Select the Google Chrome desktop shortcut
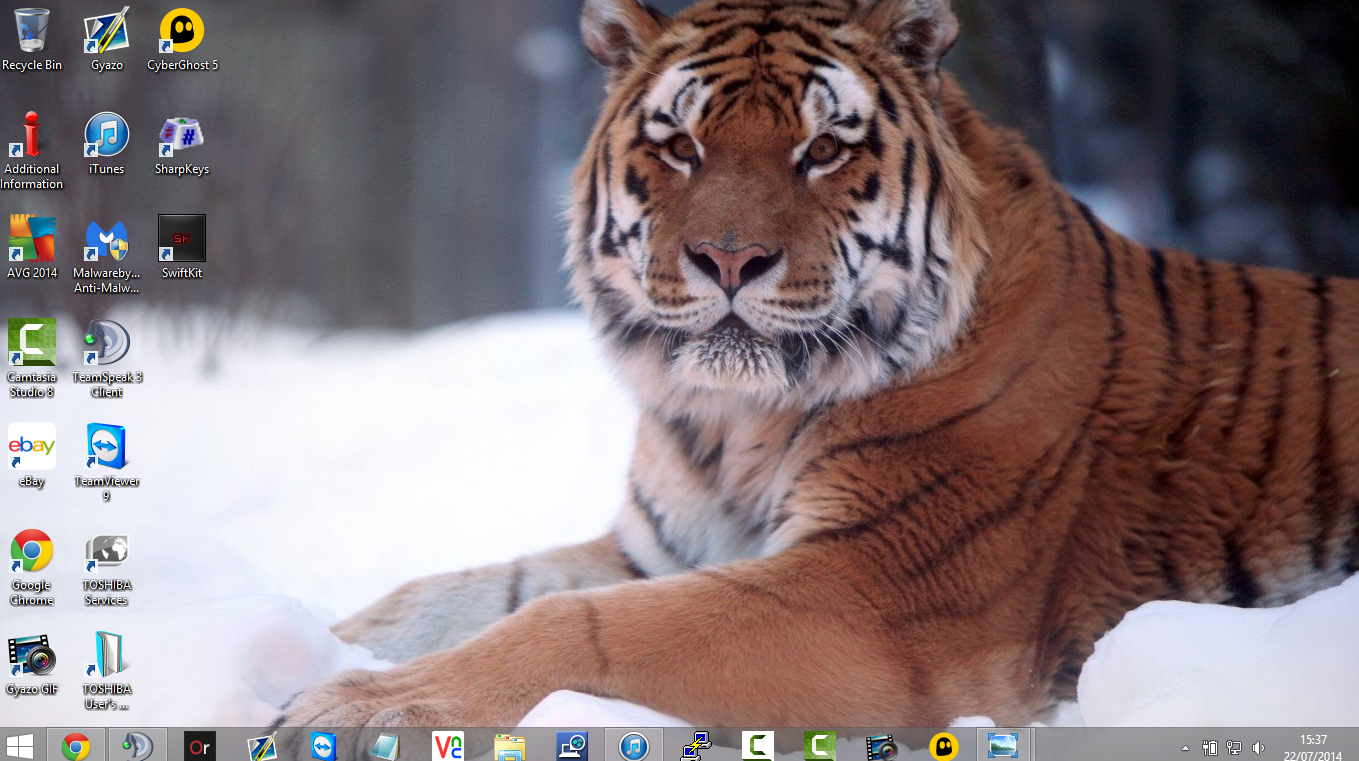The height and width of the screenshot is (761, 1359). [x=32, y=567]
